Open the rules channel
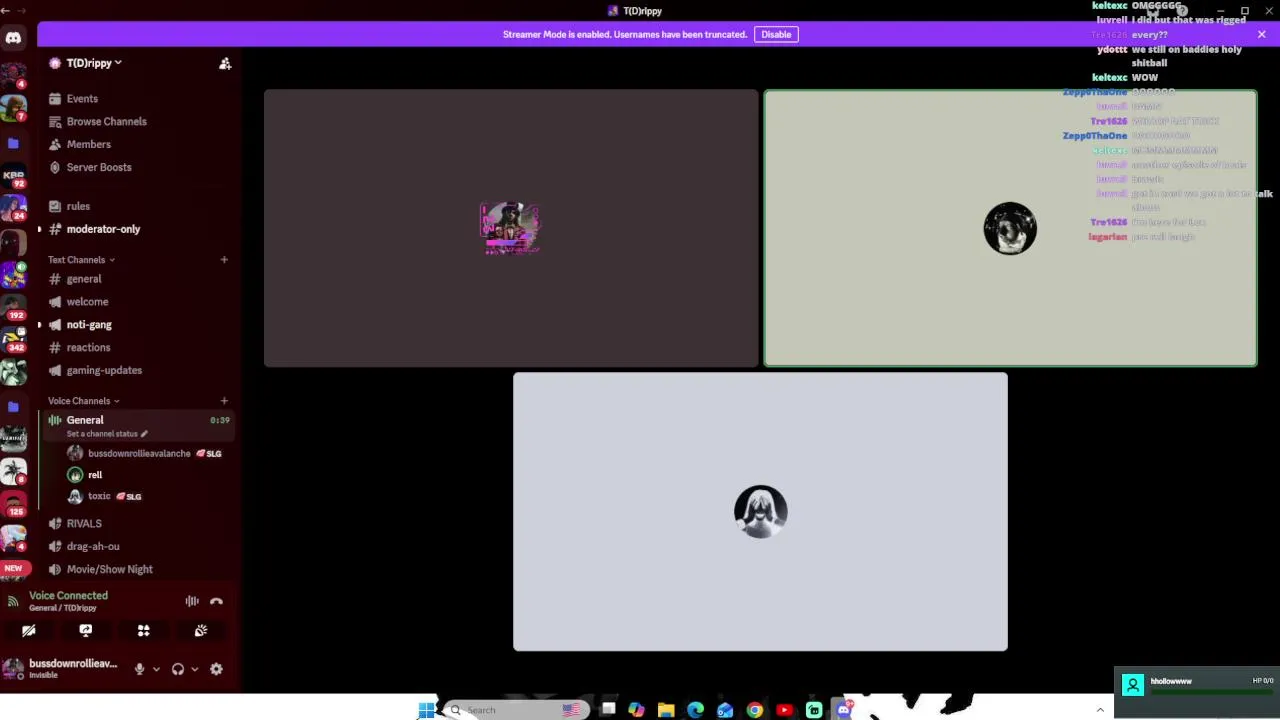 78,206
